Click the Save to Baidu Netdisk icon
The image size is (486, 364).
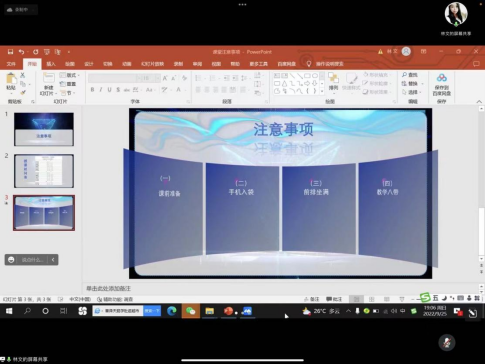pos(442,78)
